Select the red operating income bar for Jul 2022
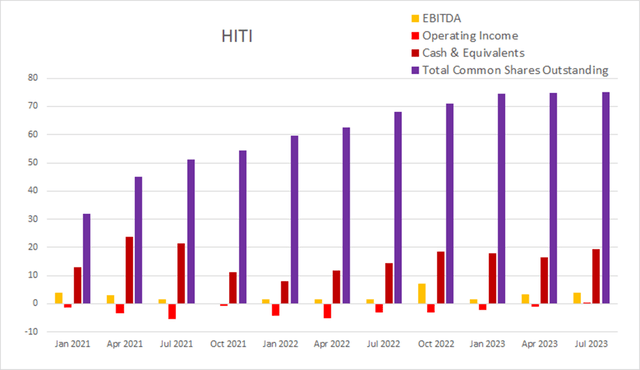Screen dimensions: 640x370 [x=379, y=308]
